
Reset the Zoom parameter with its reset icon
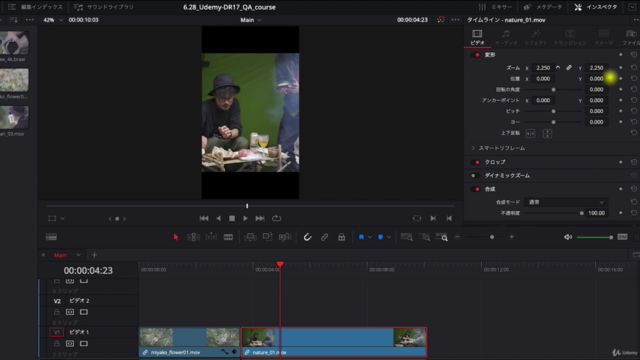(633, 68)
